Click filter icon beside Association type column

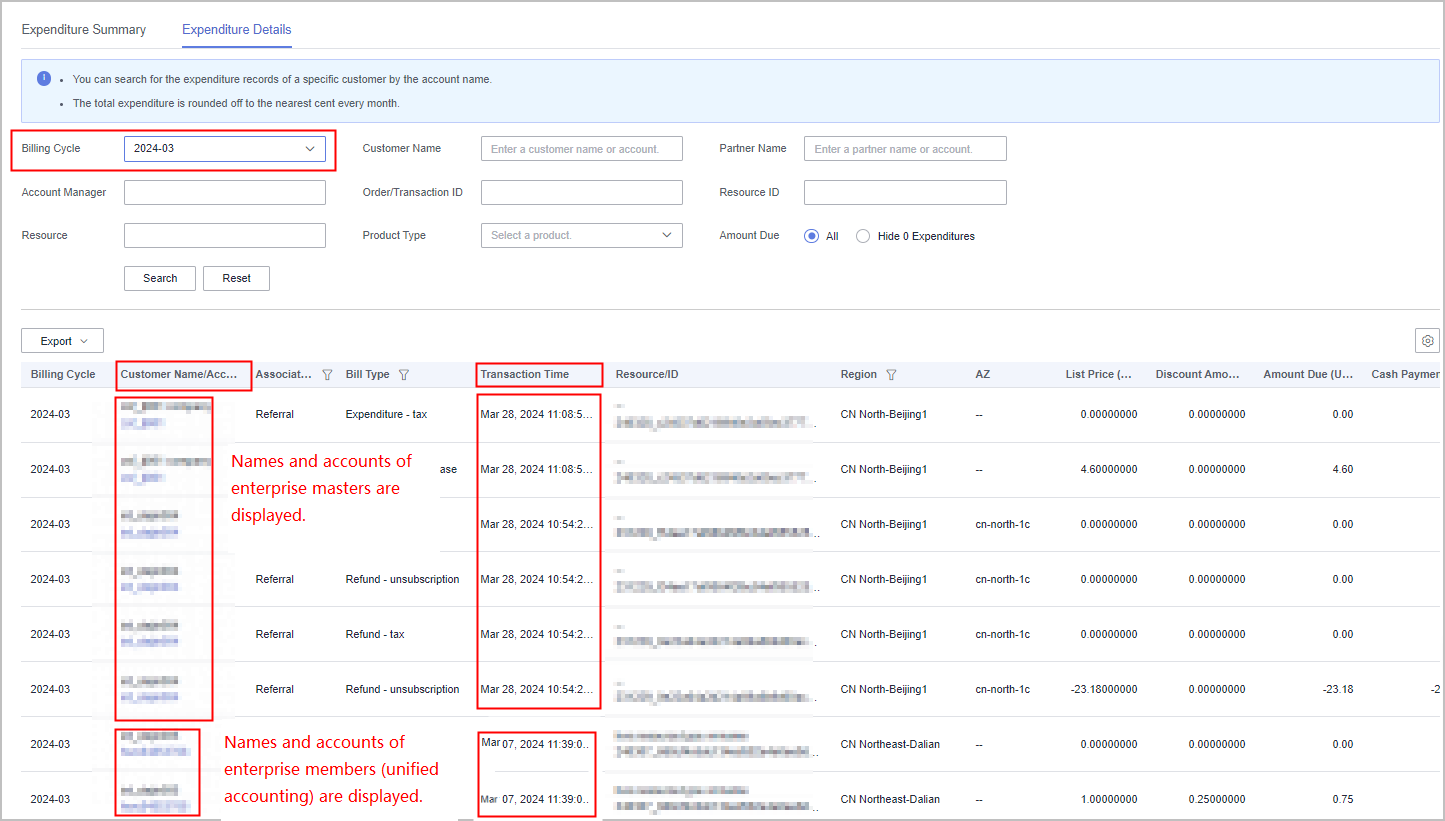tap(327, 375)
